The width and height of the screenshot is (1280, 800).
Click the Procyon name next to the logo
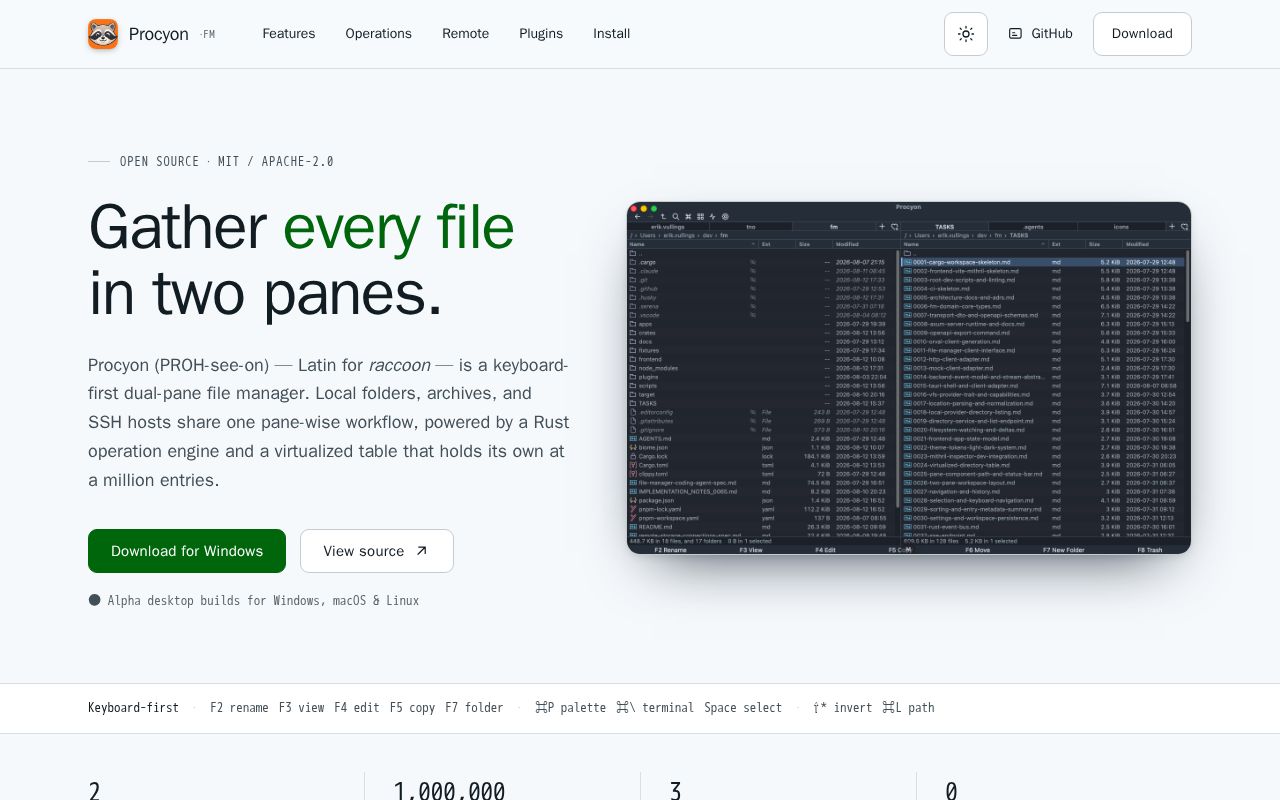pos(159,34)
